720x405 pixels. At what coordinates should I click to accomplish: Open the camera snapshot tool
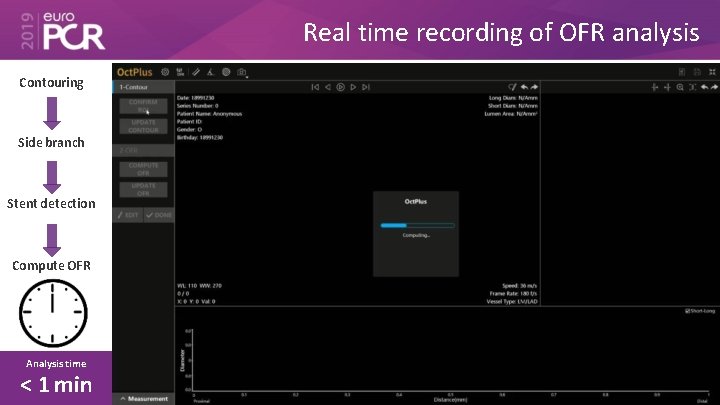click(x=242, y=72)
